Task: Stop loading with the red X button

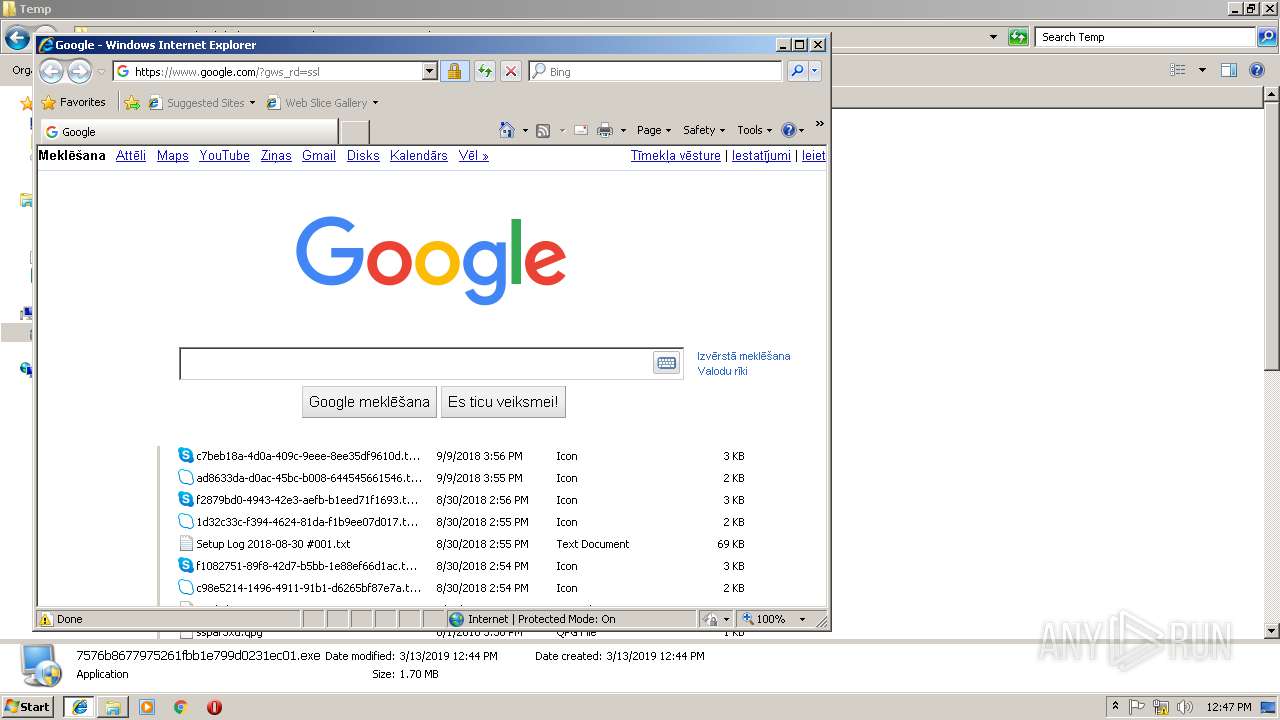Action: pyautogui.click(x=511, y=71)
